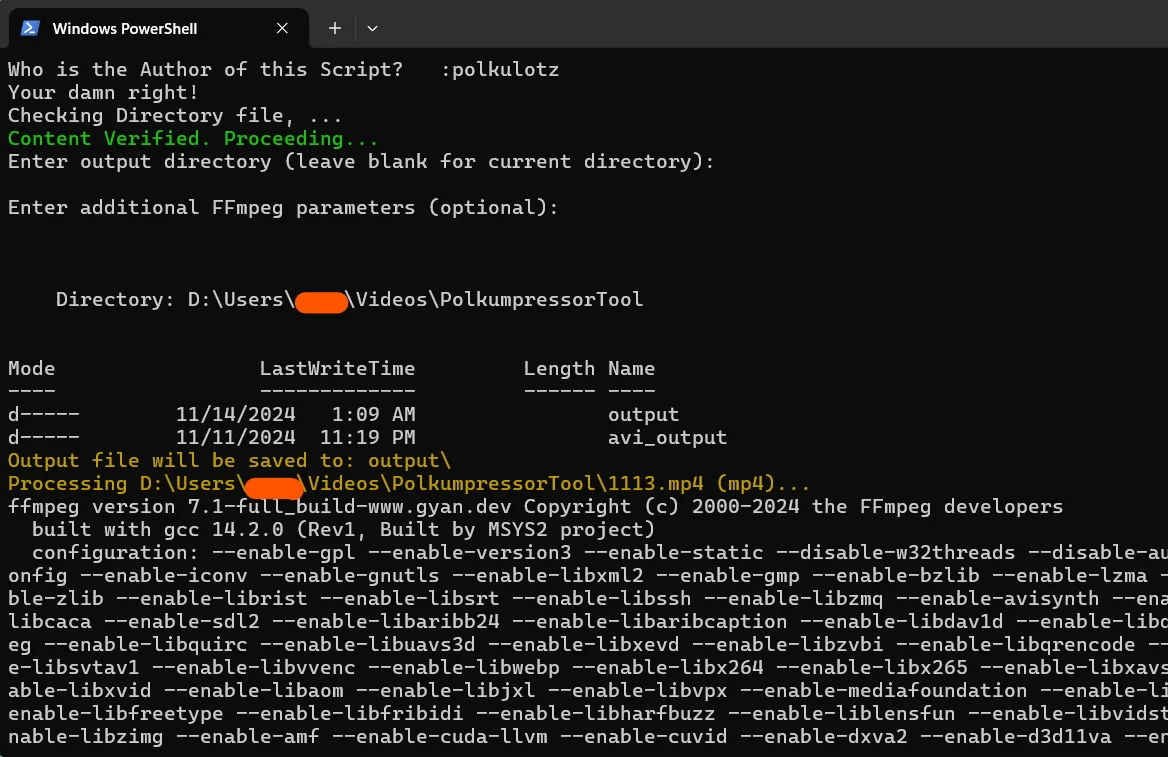Image resolution: width=1168 pixels, height=757 pixels.
Task: Click the author name 'polkulotz'
Action: point(505,69)
